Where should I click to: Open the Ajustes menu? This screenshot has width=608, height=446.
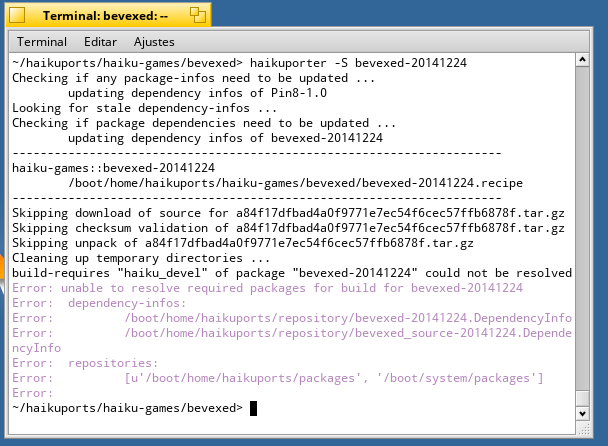click(154, 41)
